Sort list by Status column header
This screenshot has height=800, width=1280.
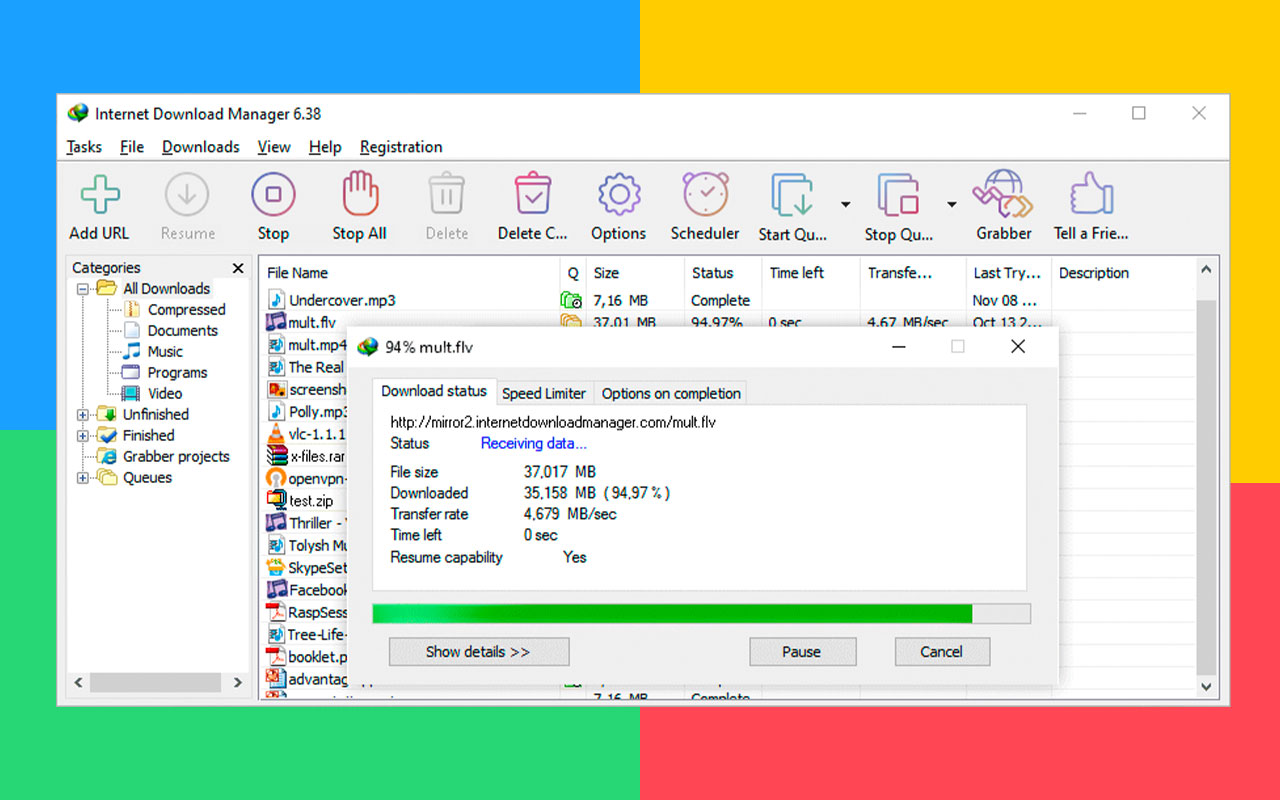click(722, 273)
